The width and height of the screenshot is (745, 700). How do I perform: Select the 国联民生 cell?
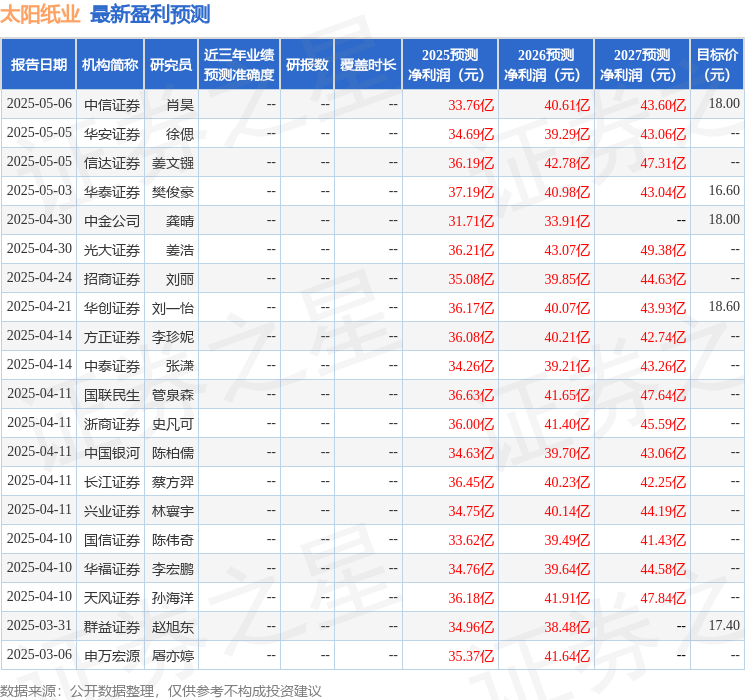pyautogui.click(x=112, y=395)
